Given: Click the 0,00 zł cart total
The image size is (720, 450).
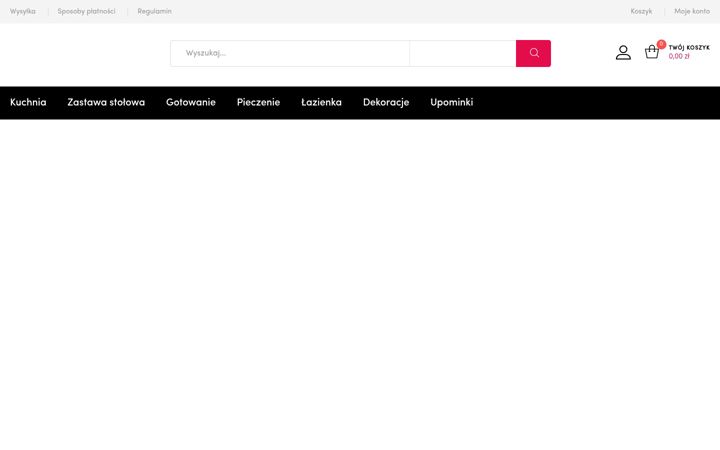Looking at the screenshot, I should pos(679,56).
